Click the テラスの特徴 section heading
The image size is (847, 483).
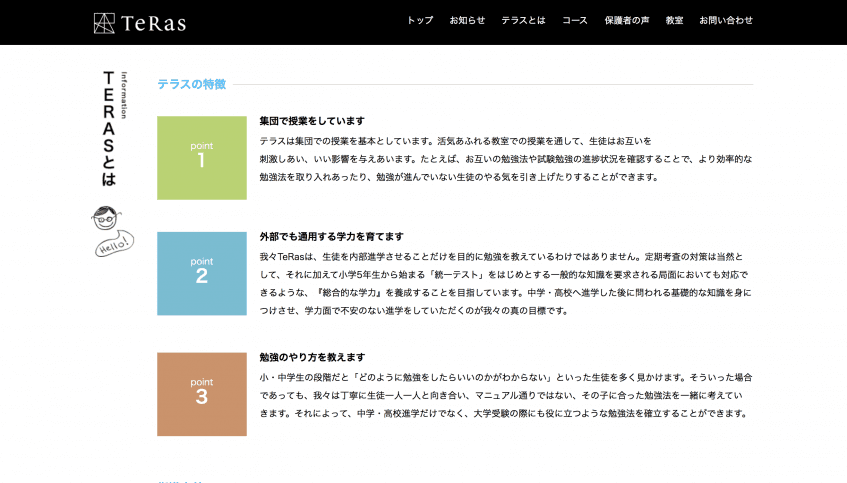coord(192,84)
